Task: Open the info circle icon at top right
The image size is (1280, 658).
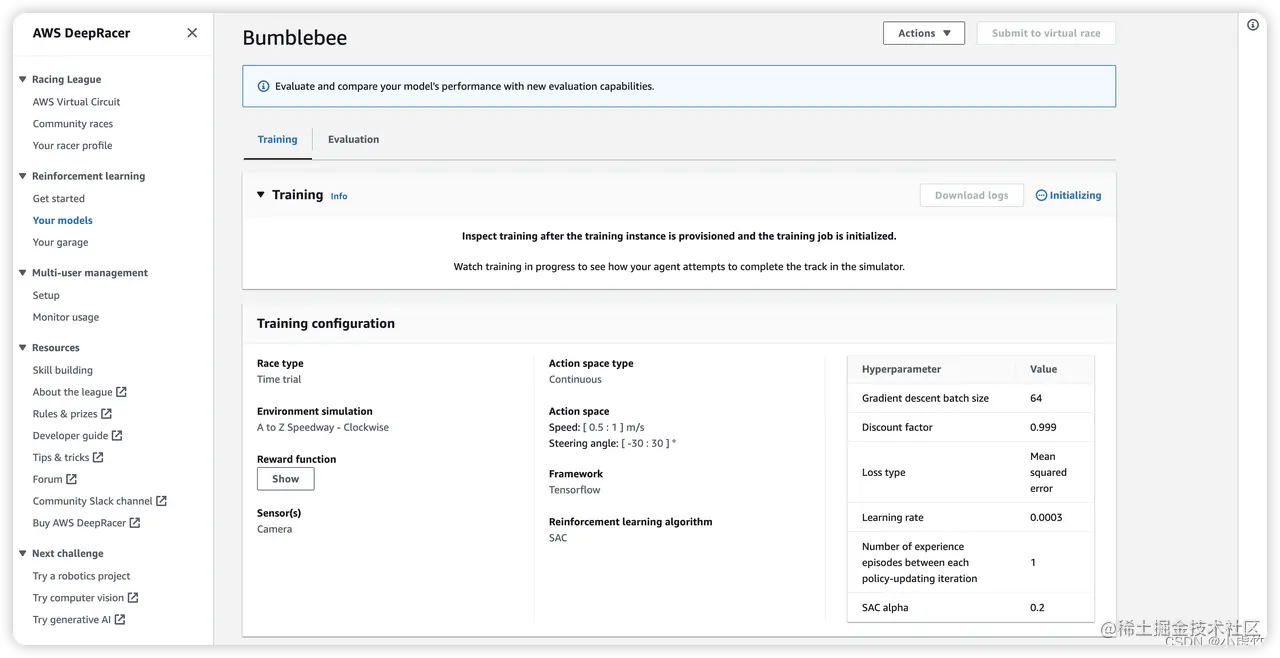Action: (1253, 25)
